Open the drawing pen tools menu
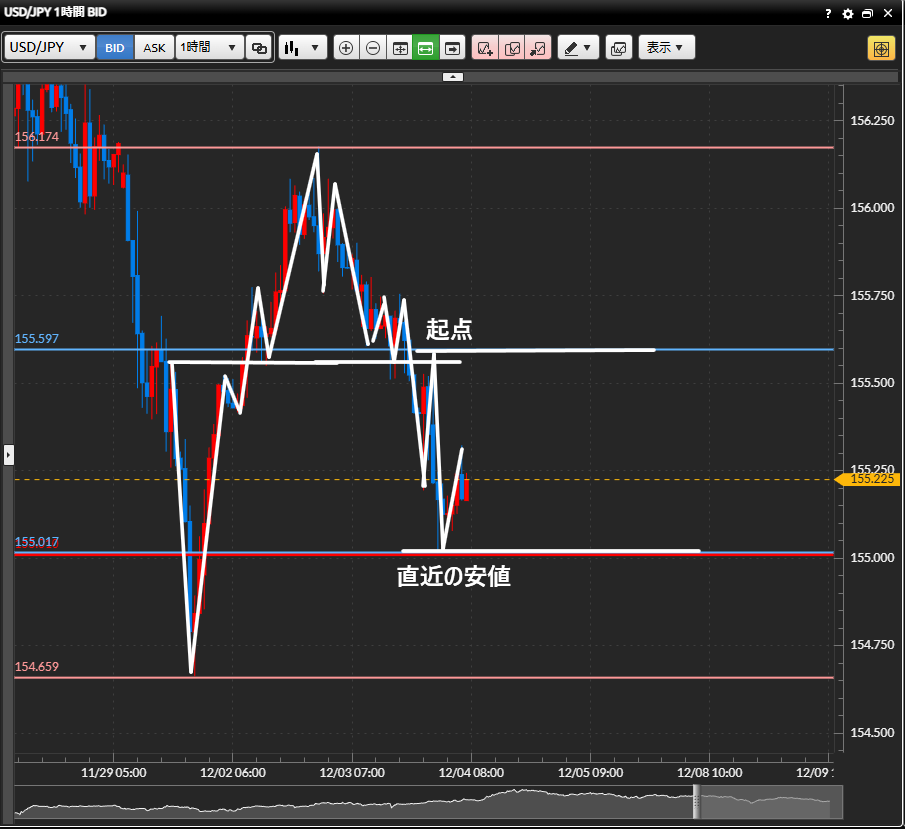The image size is (905, 829). (x=577, y=48)
